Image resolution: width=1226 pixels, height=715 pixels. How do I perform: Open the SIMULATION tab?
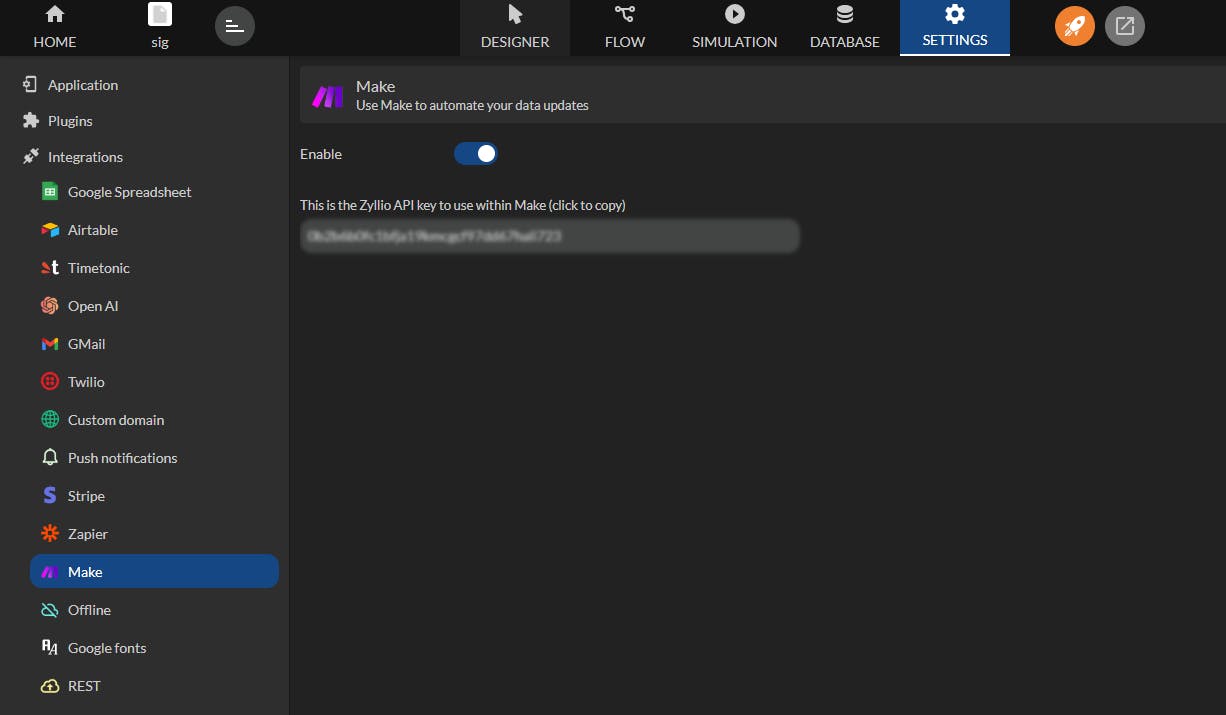tap(735, 28)
